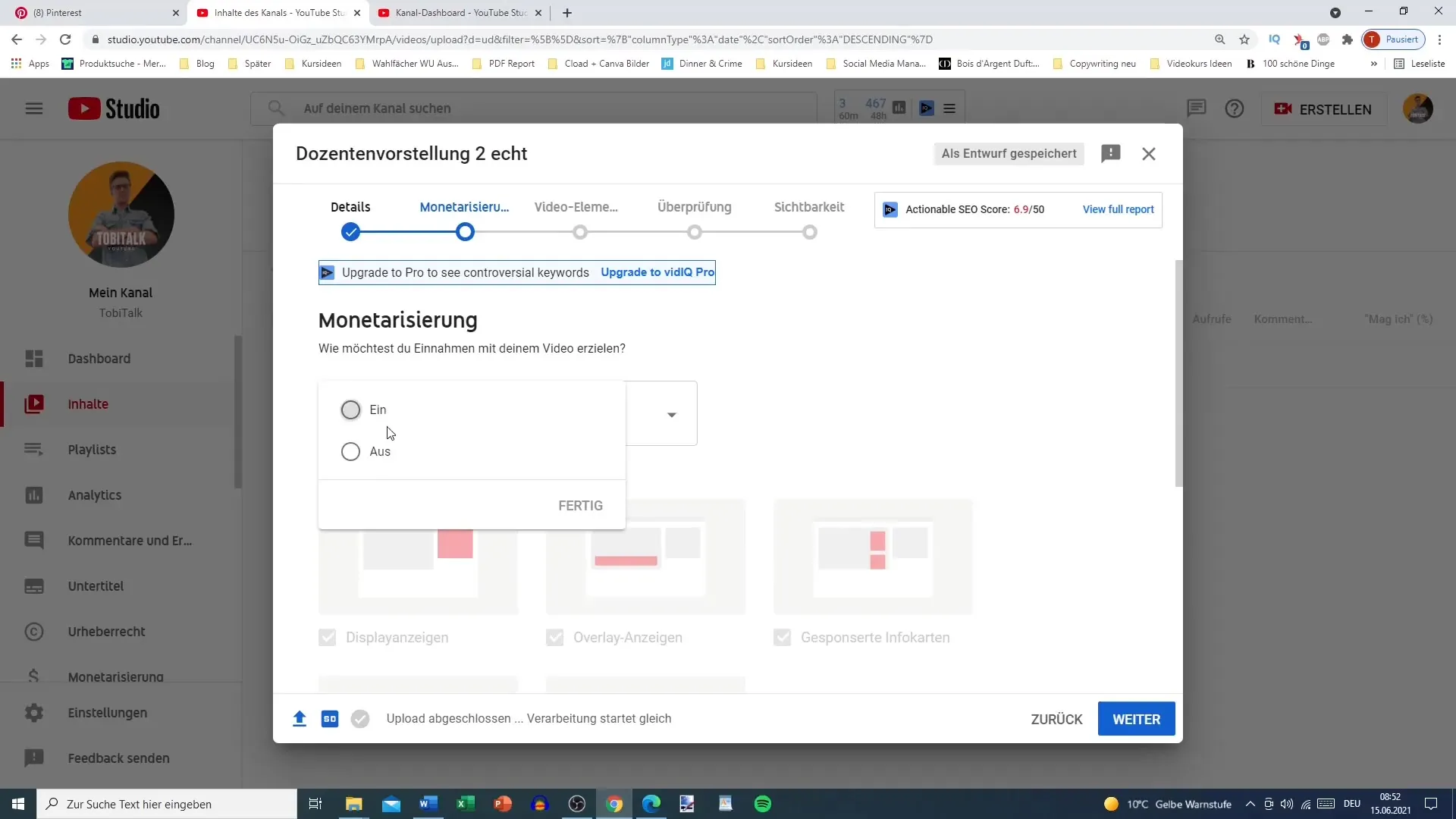The height and width of the screenshot is (819, 1456).
Task: Click the Einstellungen gear icon
Action: 33,712
